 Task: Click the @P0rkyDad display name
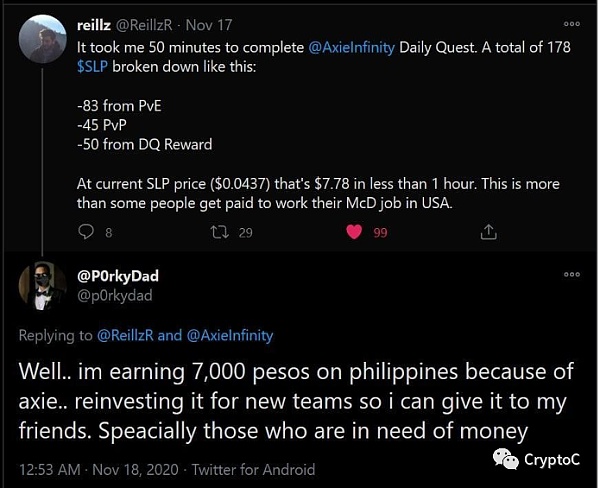pos(119,276)
